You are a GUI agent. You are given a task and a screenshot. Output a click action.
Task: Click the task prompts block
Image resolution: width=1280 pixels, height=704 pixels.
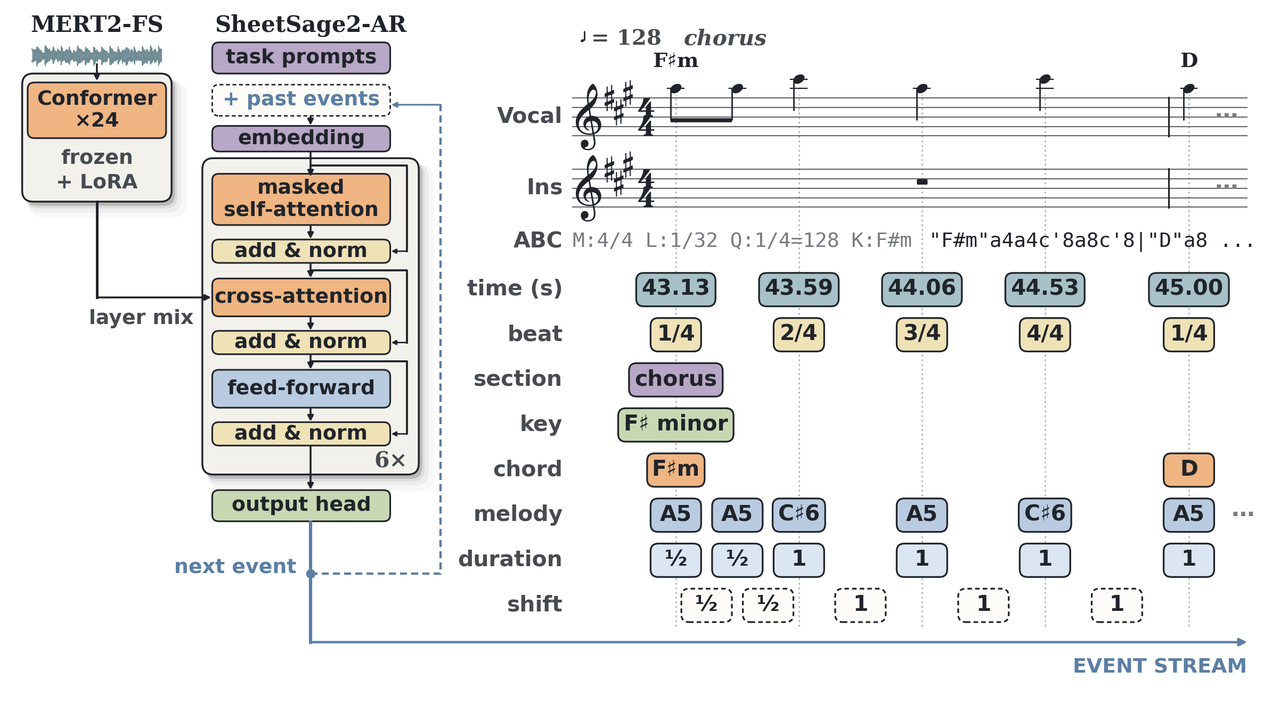coord(301,57)
